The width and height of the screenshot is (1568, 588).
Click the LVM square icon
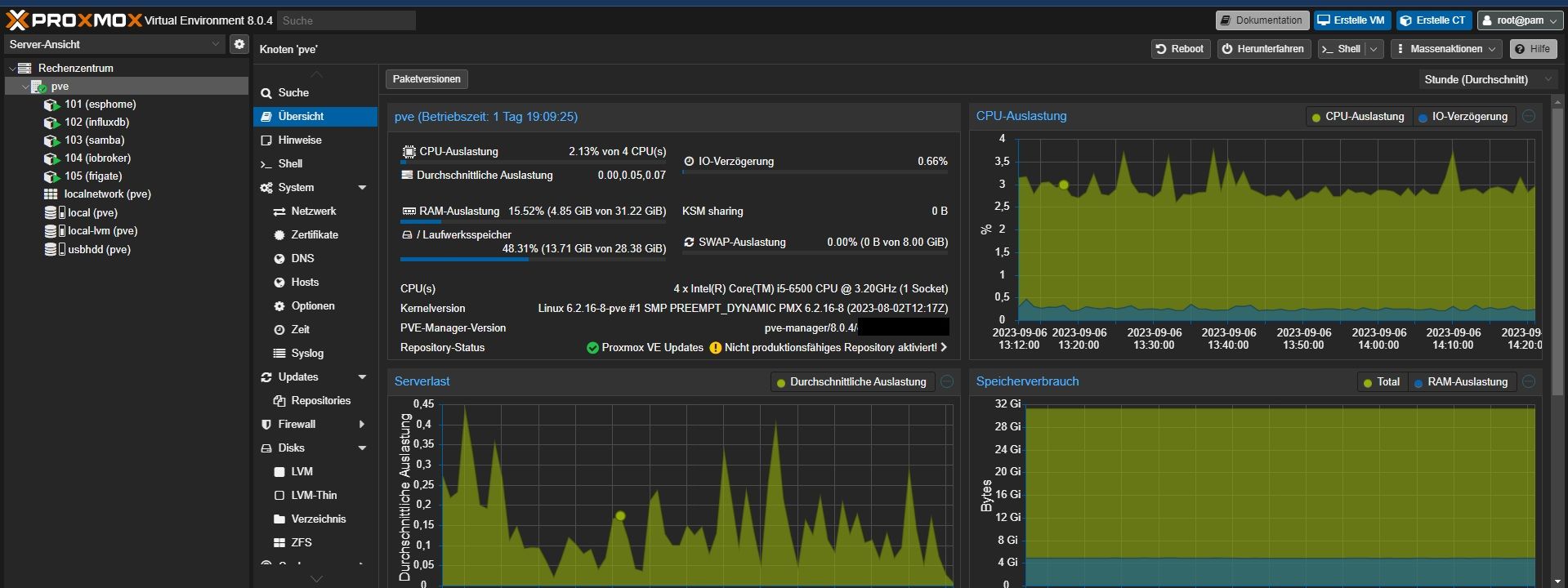pos(279,472)
